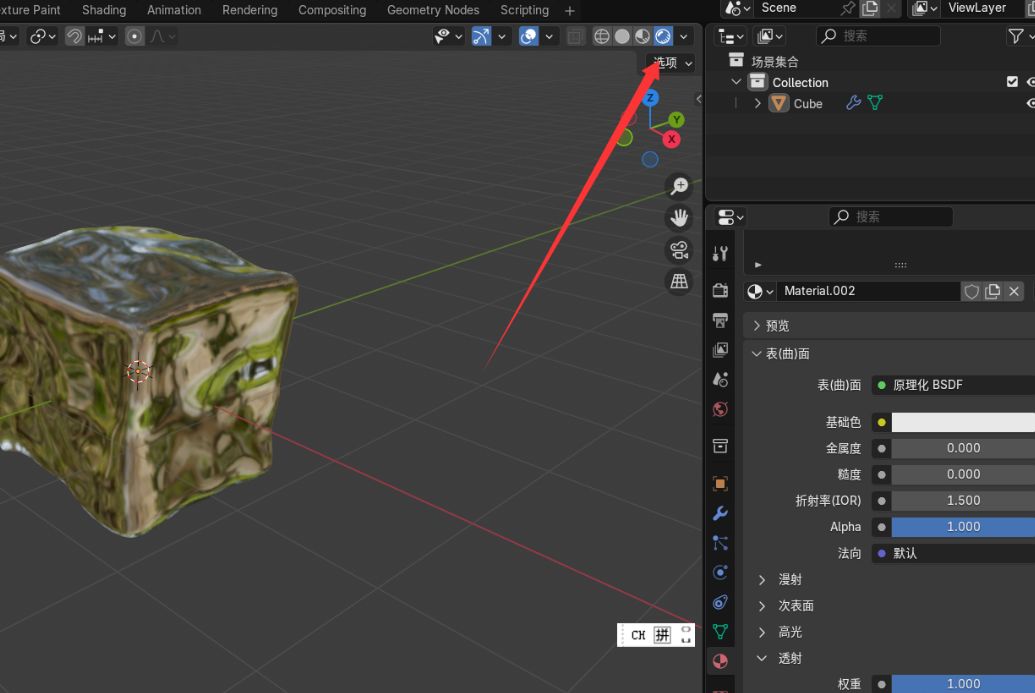
Task: Click the white 基础色 base color swatch
Action: 962,422
